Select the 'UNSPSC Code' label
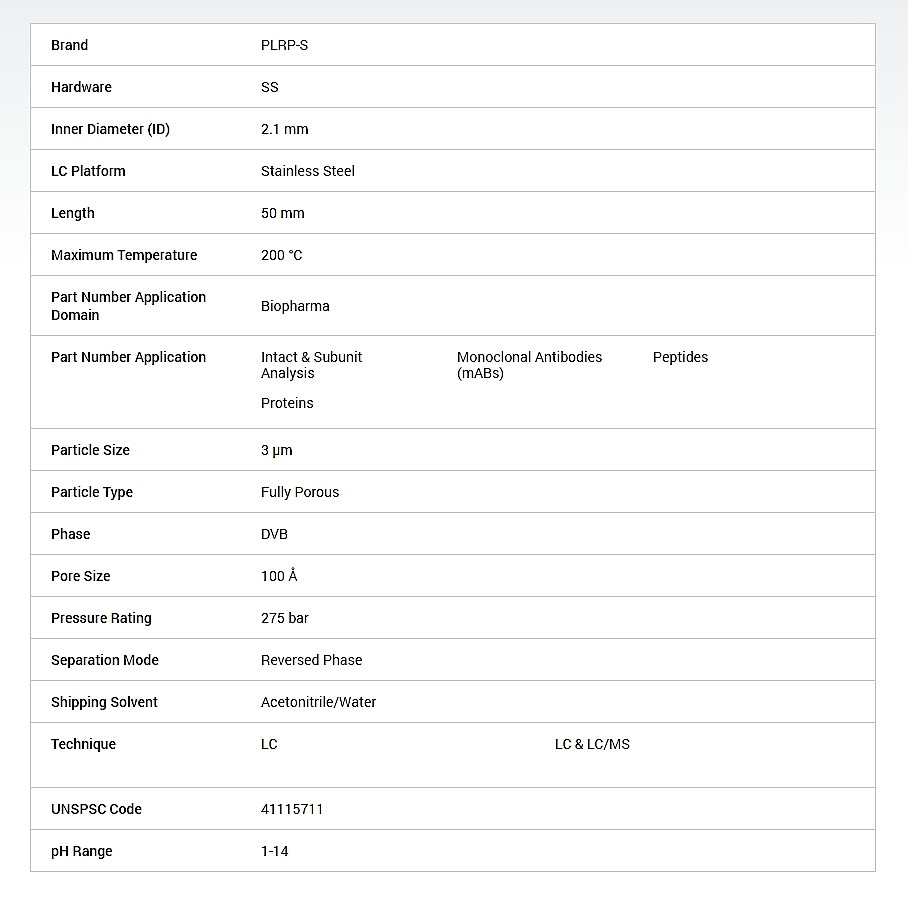 pyautogui.click(x=96, y=809)
